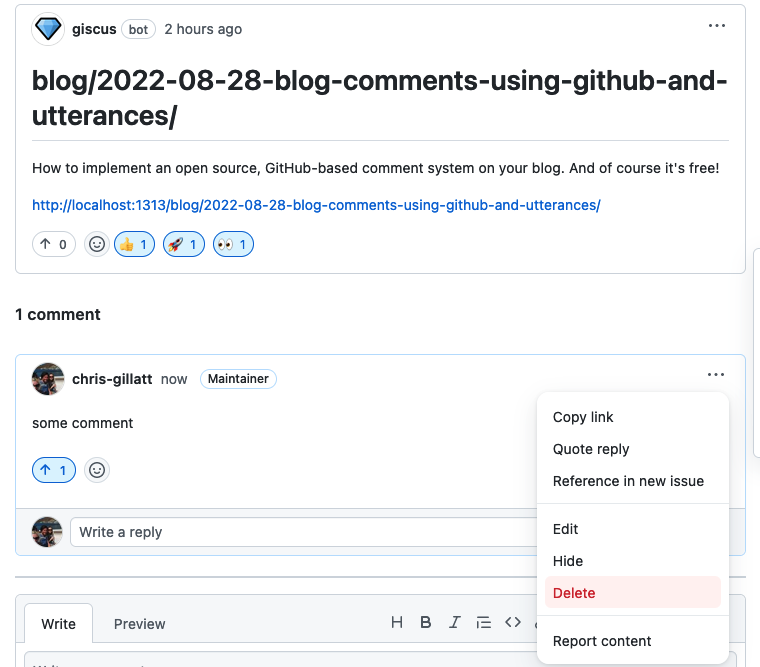Toggle the eyes reaction
Image resolution: width=760 pixels, height=667 pixels.
(233, 244)
